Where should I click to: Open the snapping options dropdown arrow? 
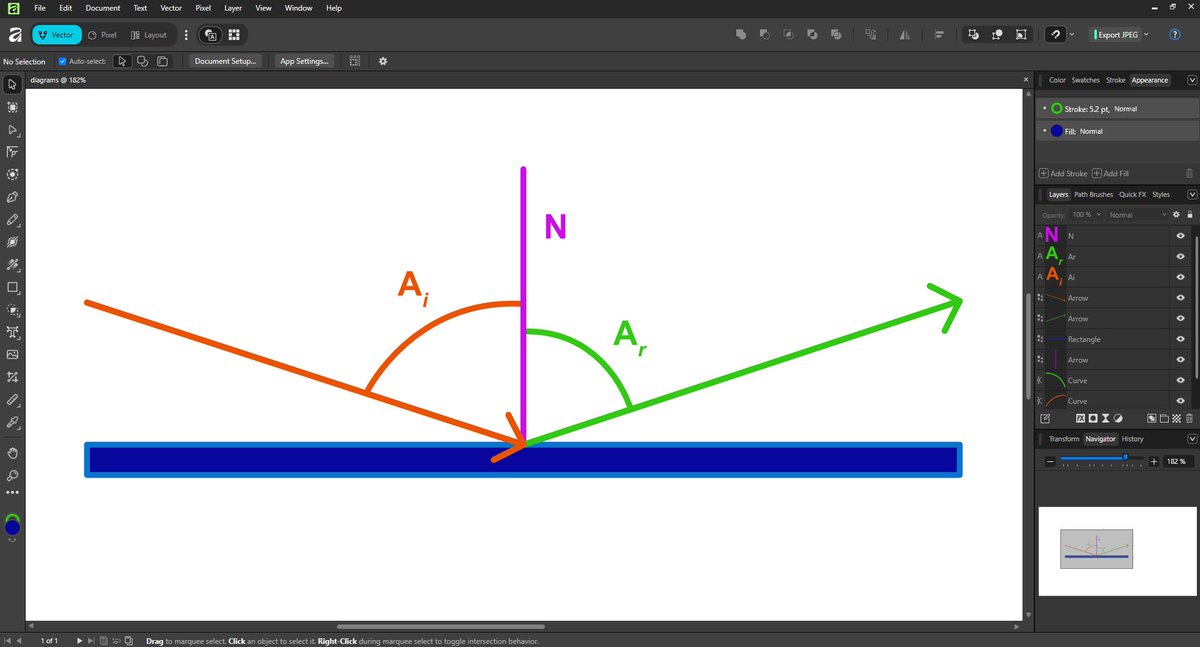coord(1072,34)
